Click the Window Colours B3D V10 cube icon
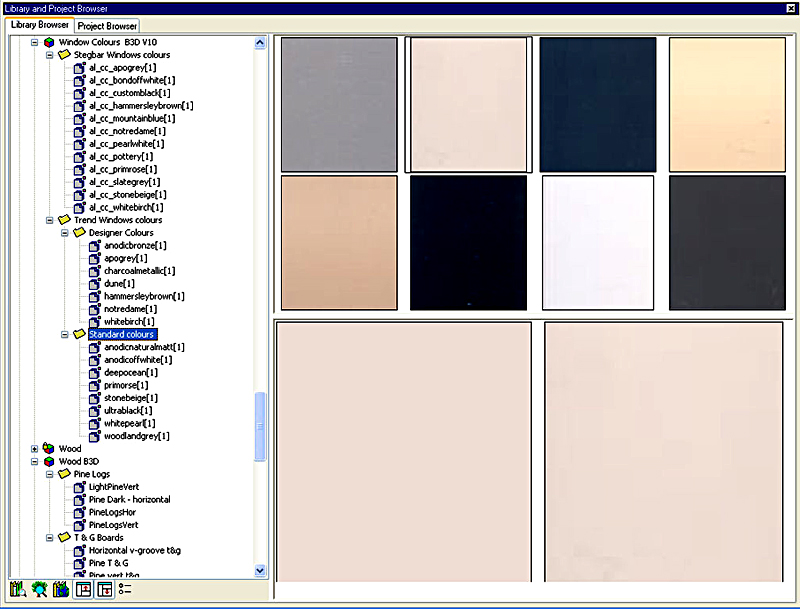Viewport: 800px width, 609px height. 48,43
